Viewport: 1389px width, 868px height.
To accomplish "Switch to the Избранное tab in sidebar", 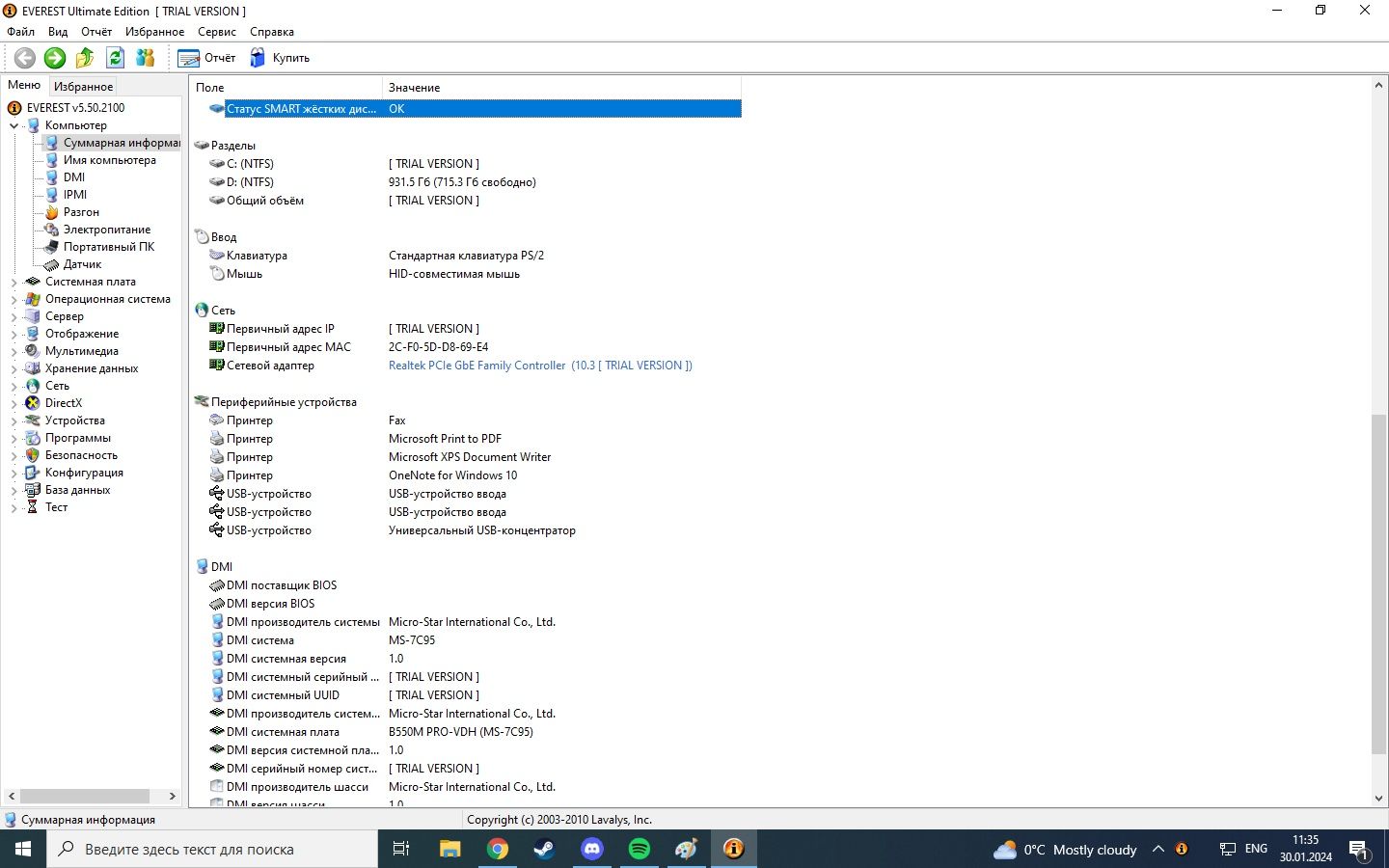I will pos(83,86).
